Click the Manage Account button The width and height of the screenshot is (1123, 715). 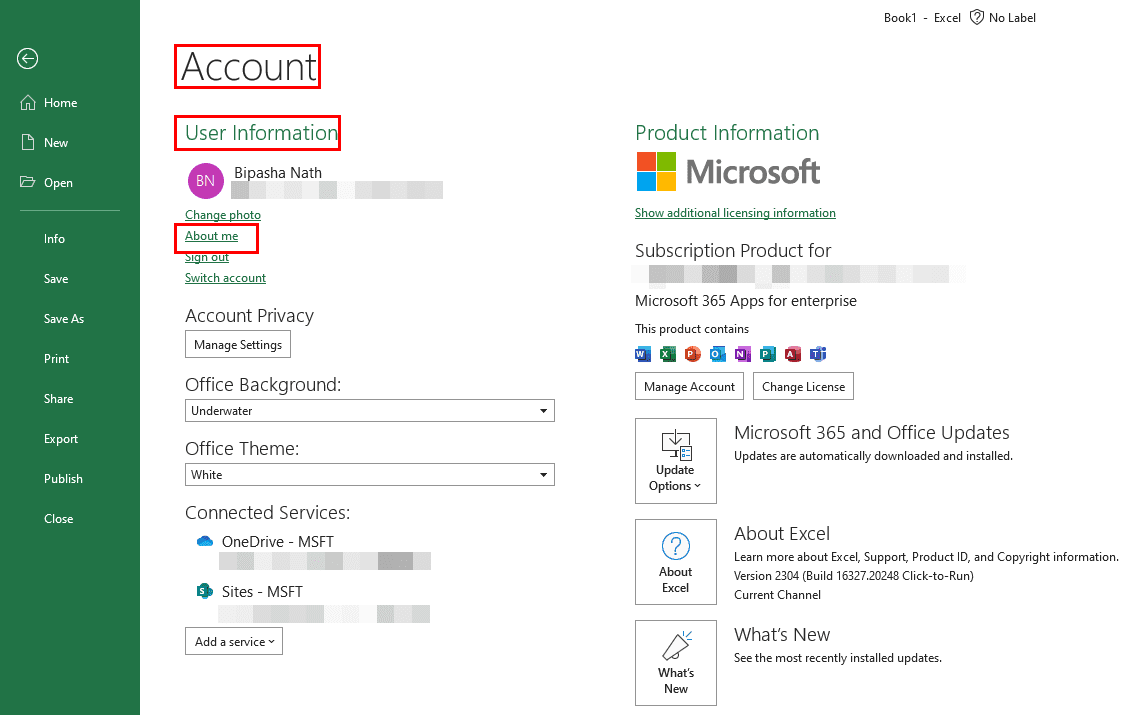689,386
